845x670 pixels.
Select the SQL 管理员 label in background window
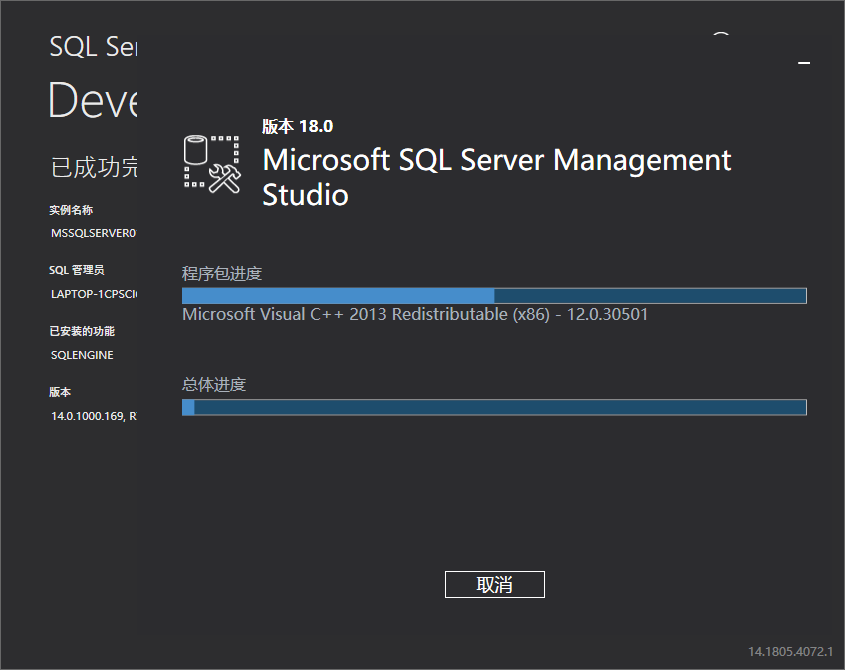point(77,270)
